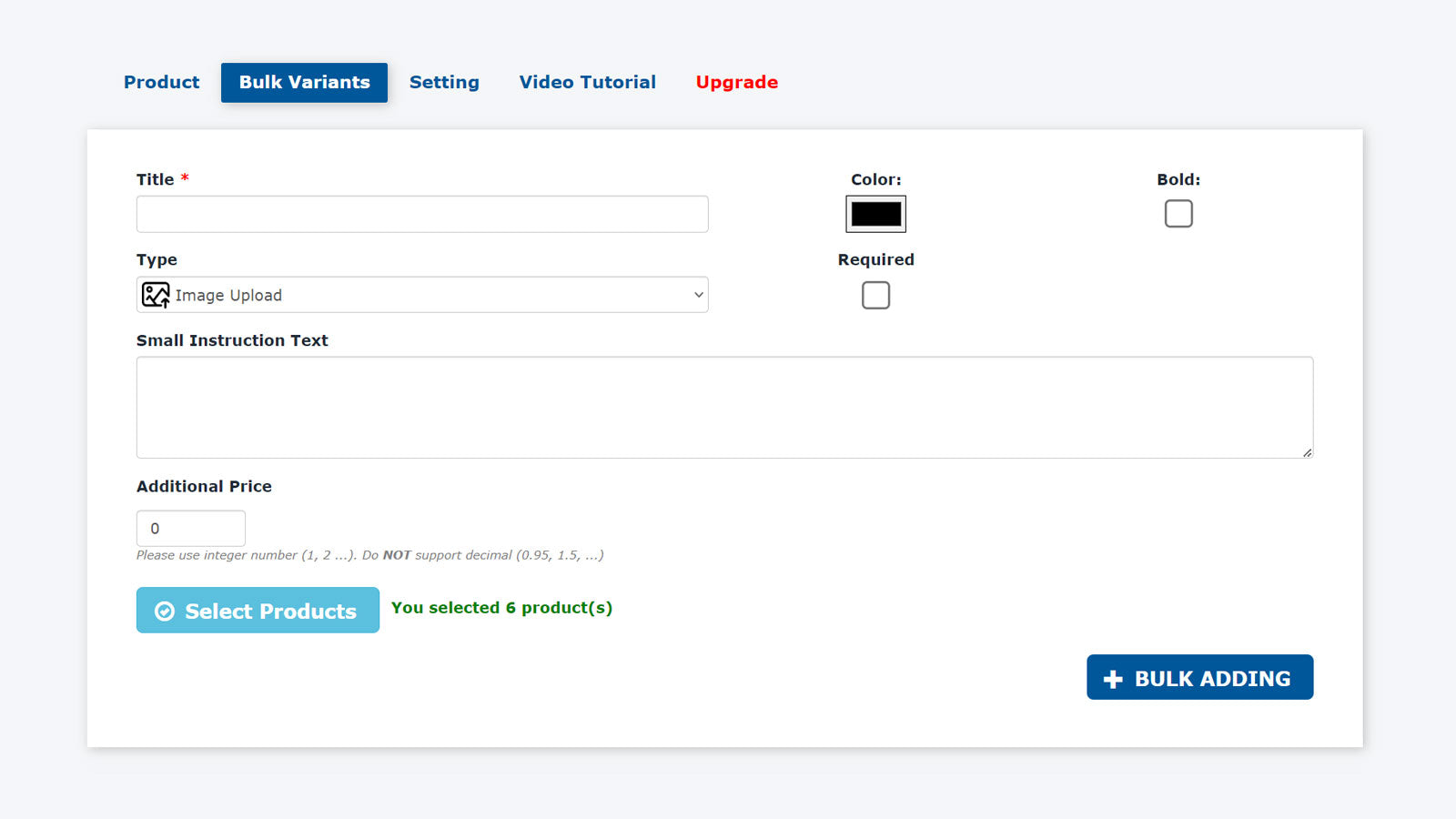
Task: Open the black Color picker swatch
Action: [x=875, y=214]
